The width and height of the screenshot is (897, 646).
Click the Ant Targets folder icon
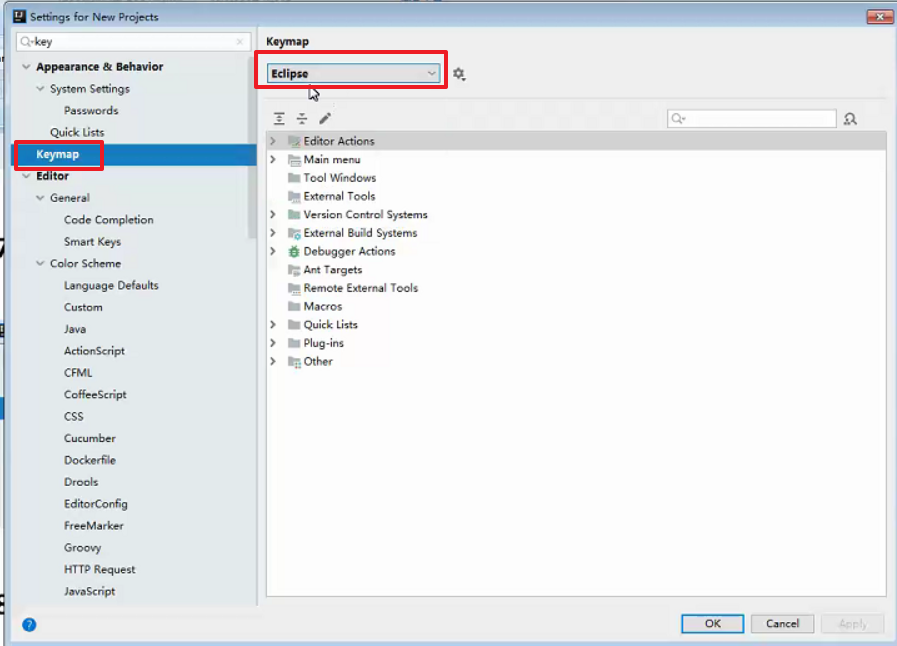click(294, 270)
